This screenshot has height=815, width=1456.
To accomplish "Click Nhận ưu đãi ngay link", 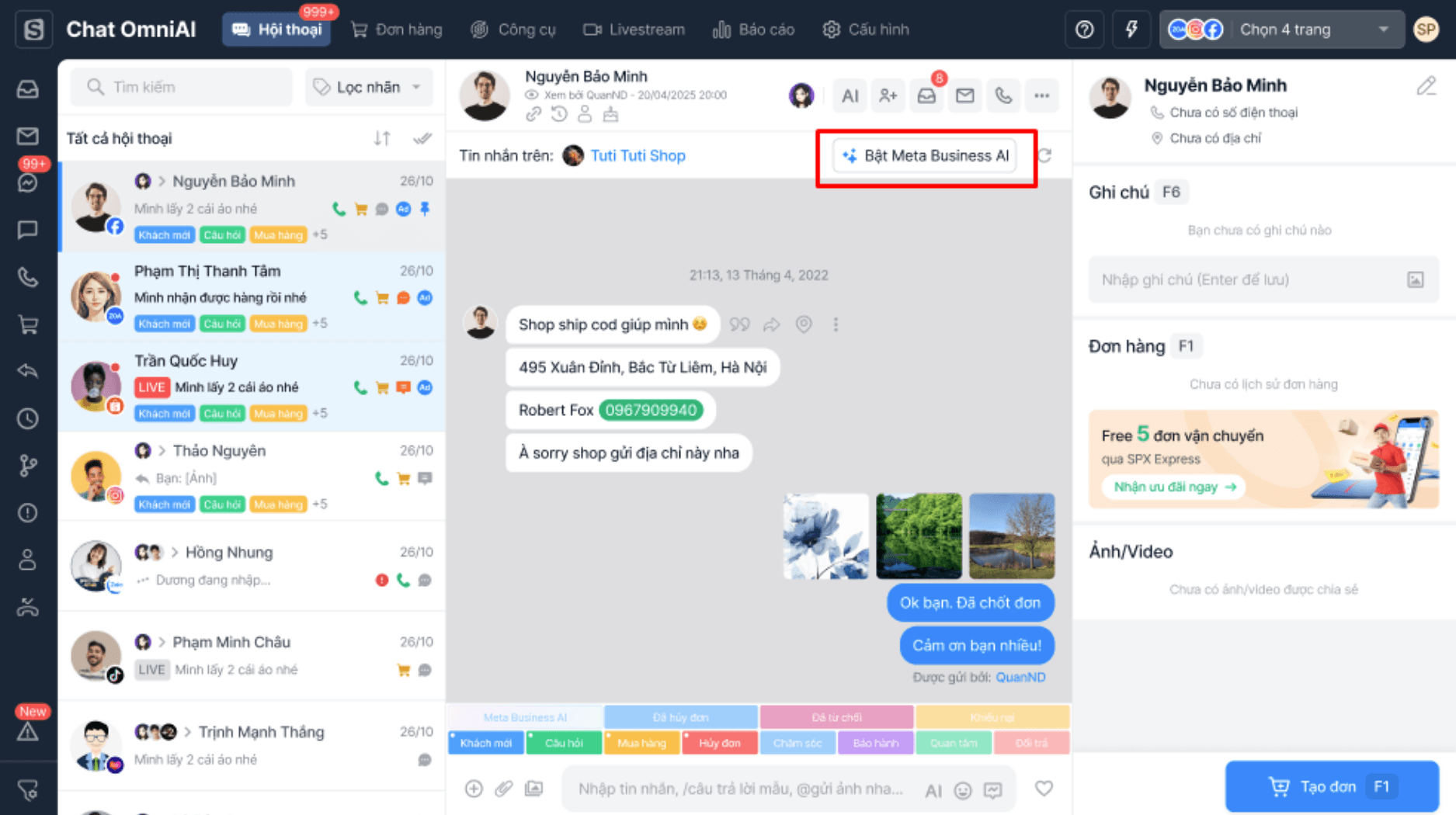I will (x=1174, y=487).
